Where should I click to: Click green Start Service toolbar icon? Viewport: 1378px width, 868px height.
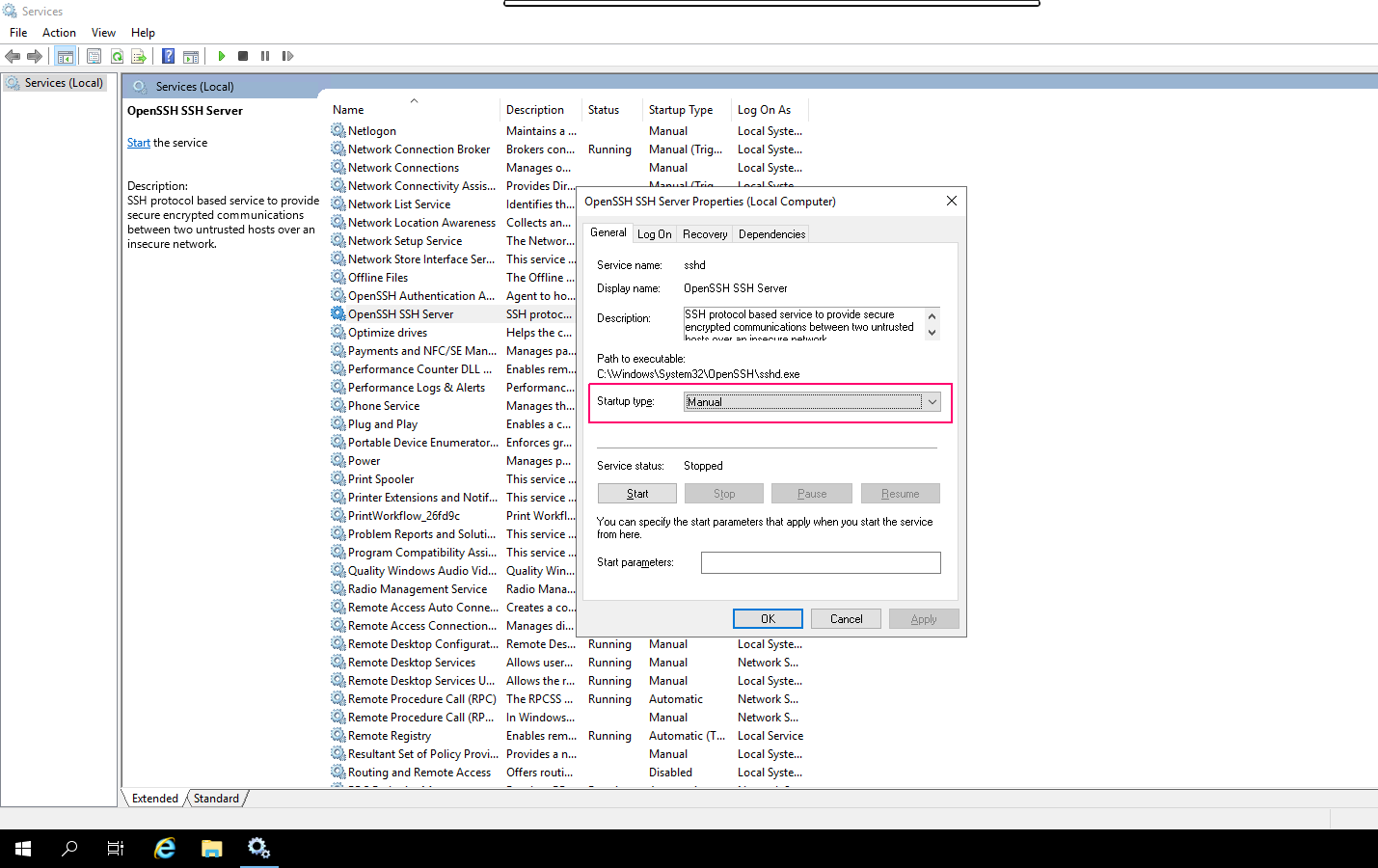pos(222,56)
